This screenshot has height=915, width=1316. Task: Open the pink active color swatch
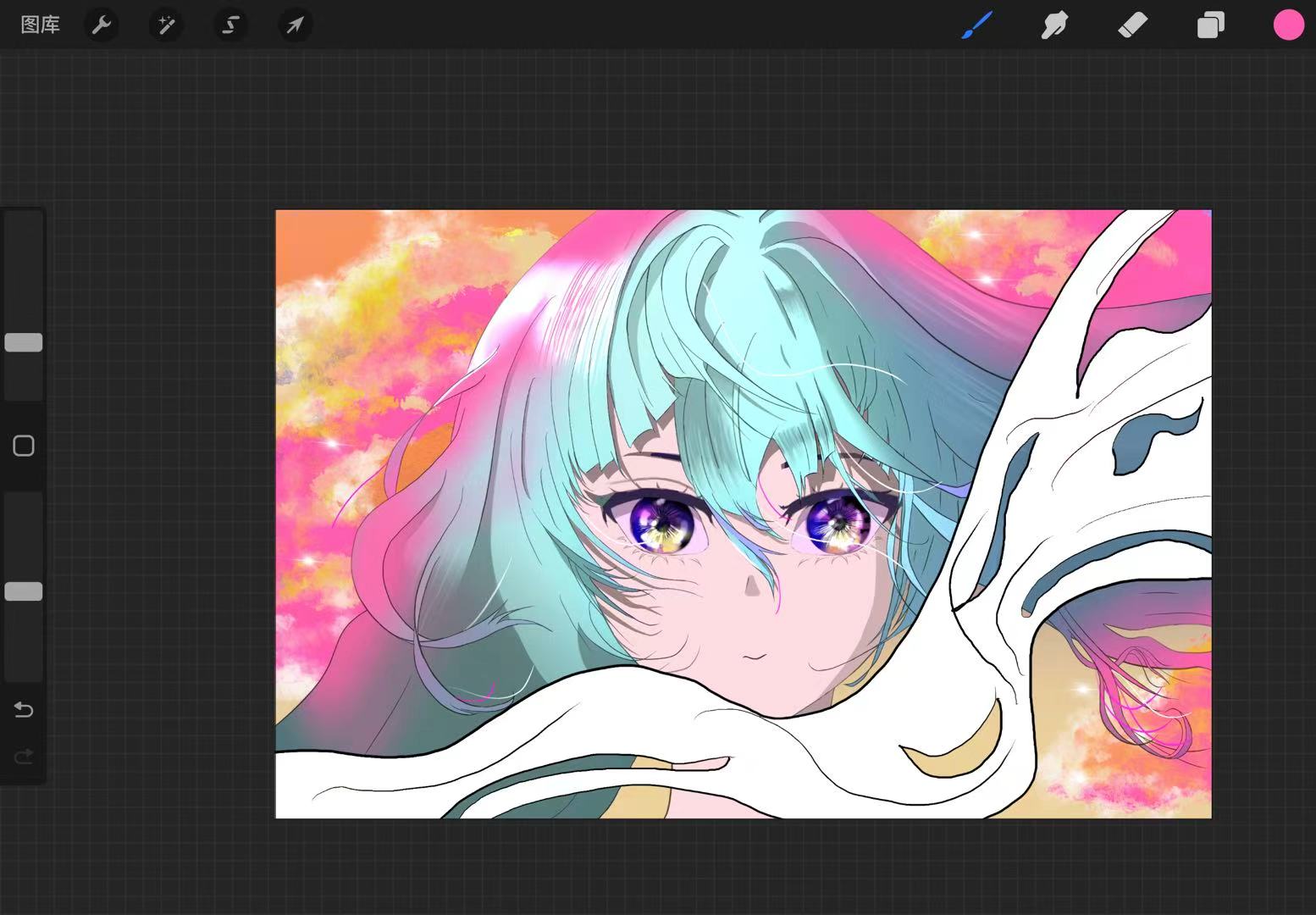(x=1288, y=25)
